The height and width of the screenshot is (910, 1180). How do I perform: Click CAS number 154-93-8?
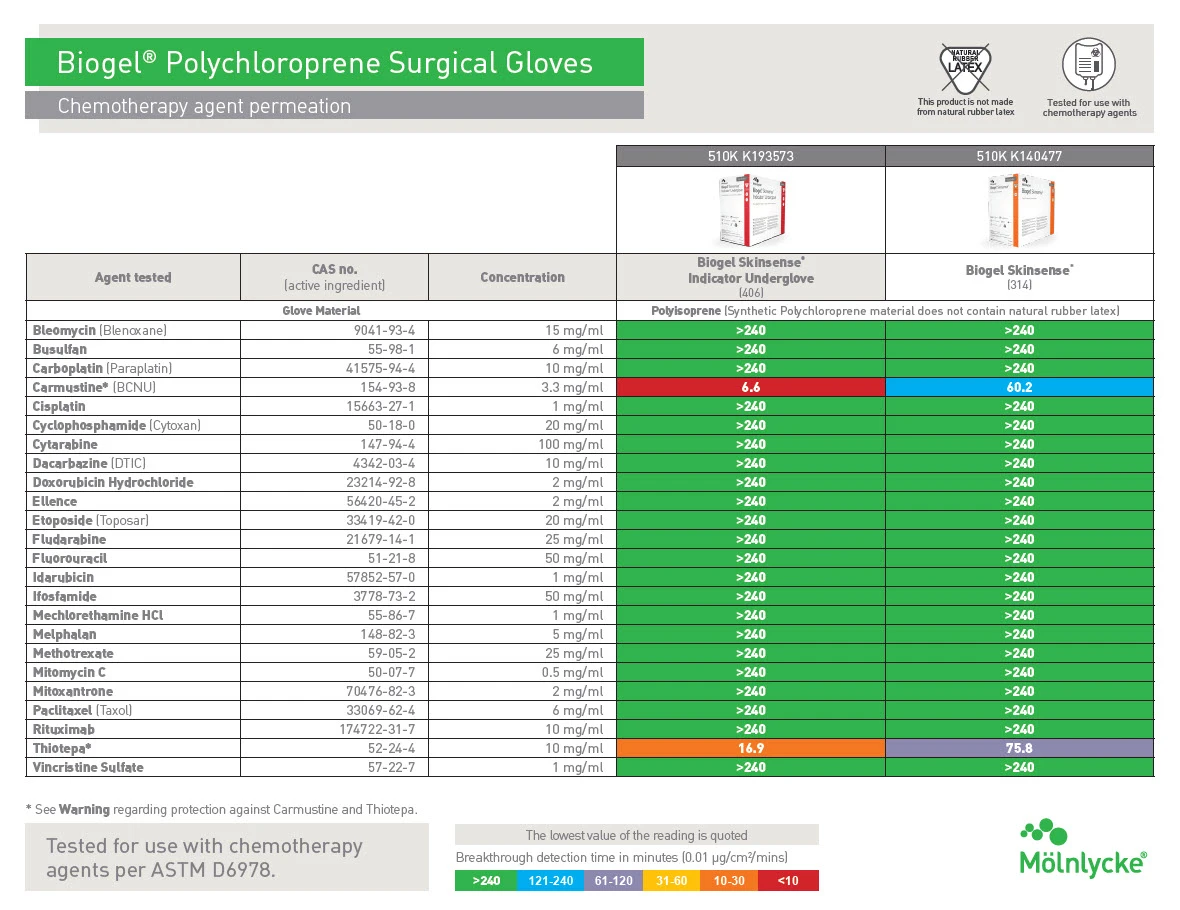388,387
